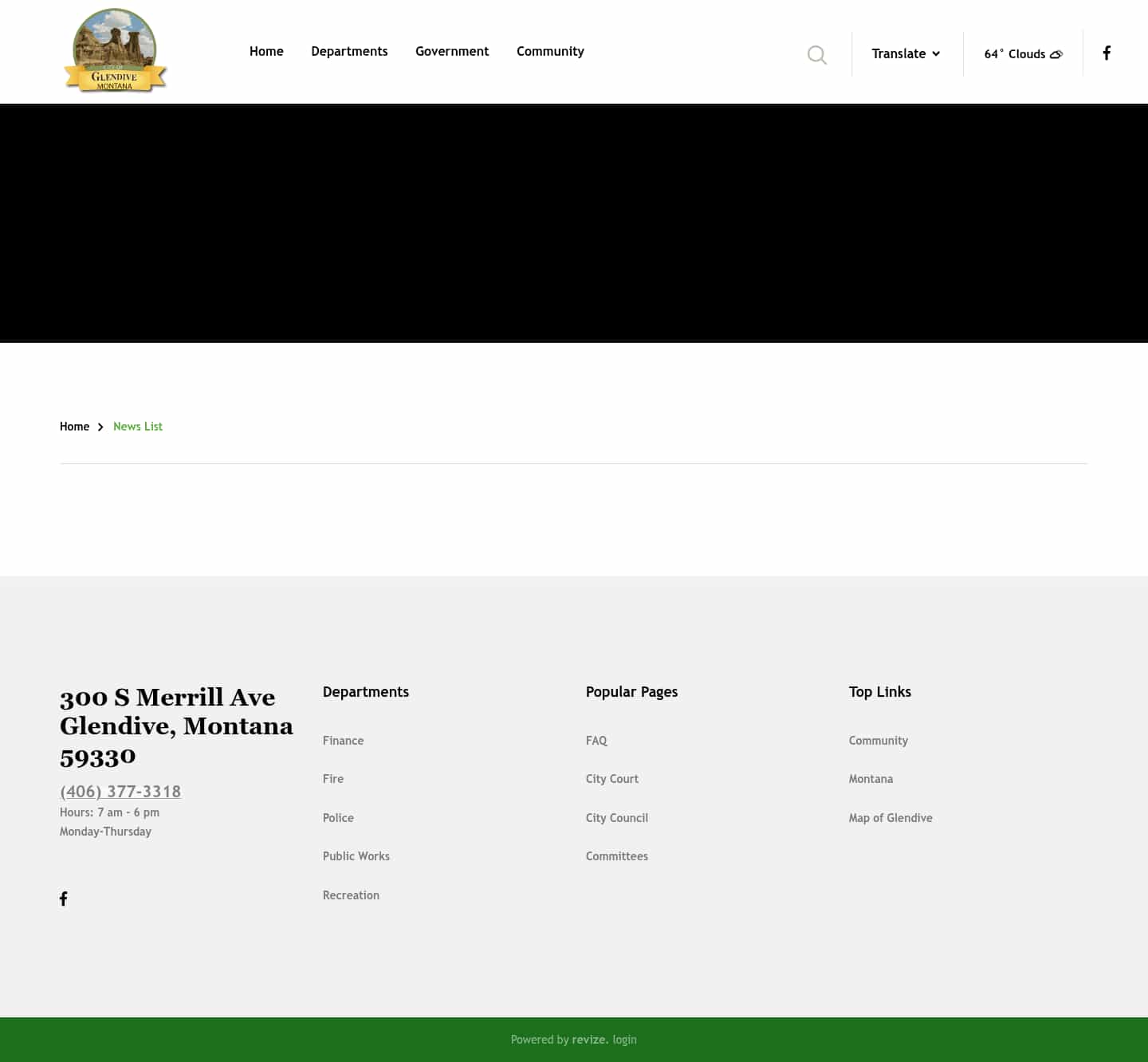The image size is (1148, 1062).
Task: Open the Home menu item
Action: pos(266,51)
